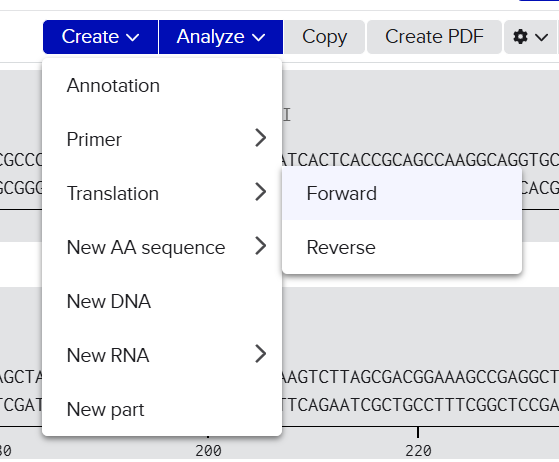This screenshot has height=462, width=559.
Task: Click the 220 position ruler label
Action: [418, 451]
